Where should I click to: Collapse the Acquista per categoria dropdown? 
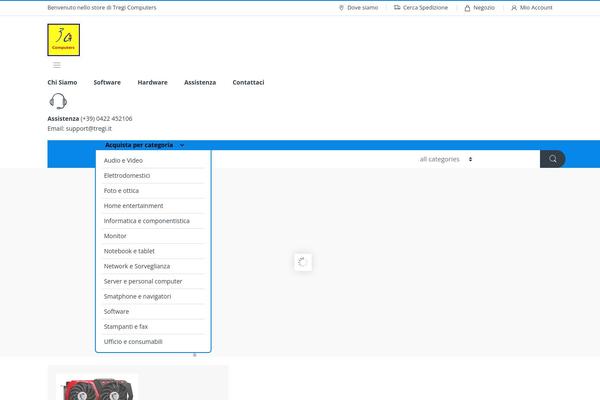click(x=145, y=145)
